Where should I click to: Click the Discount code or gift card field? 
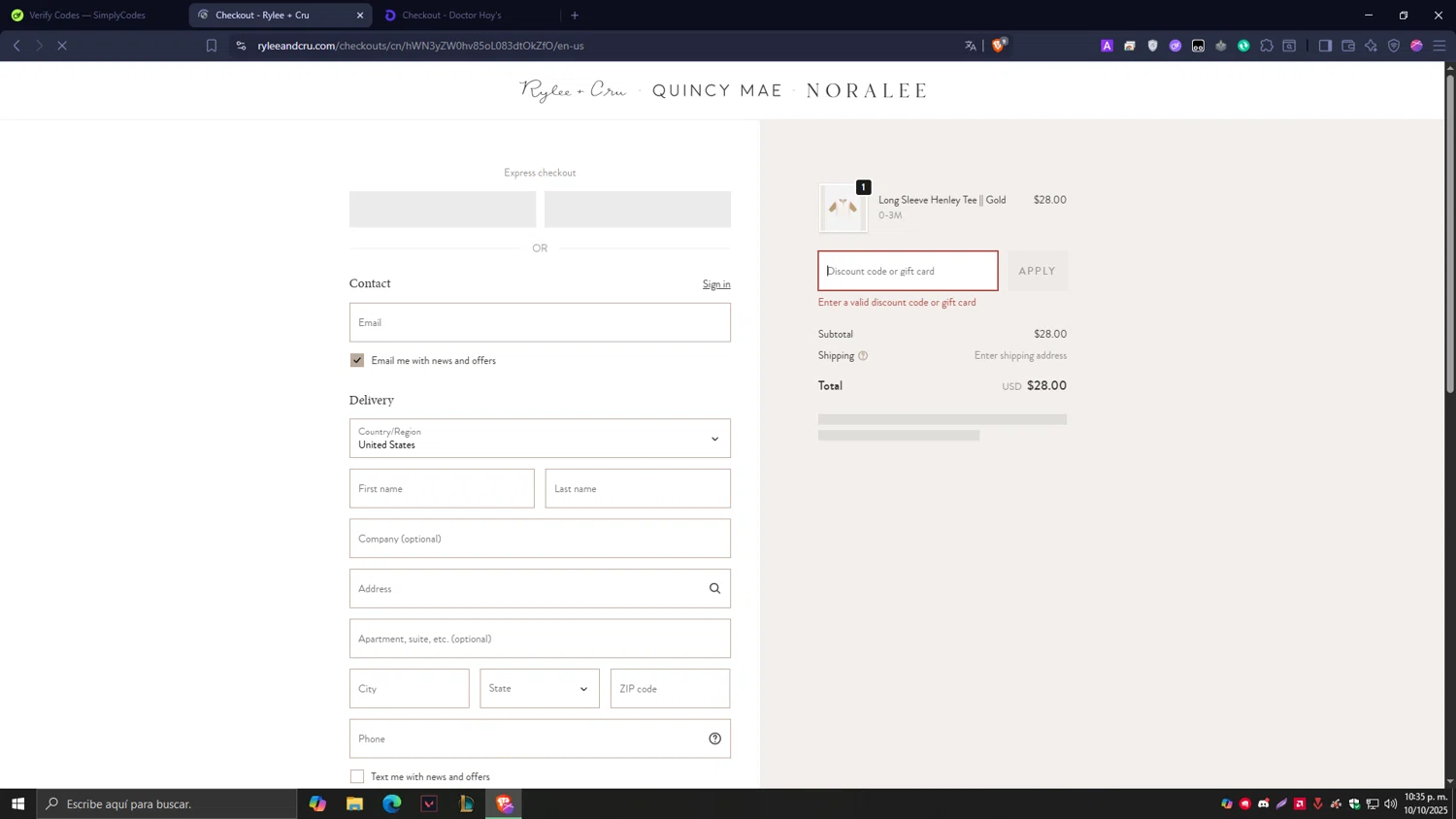(908, 271)
